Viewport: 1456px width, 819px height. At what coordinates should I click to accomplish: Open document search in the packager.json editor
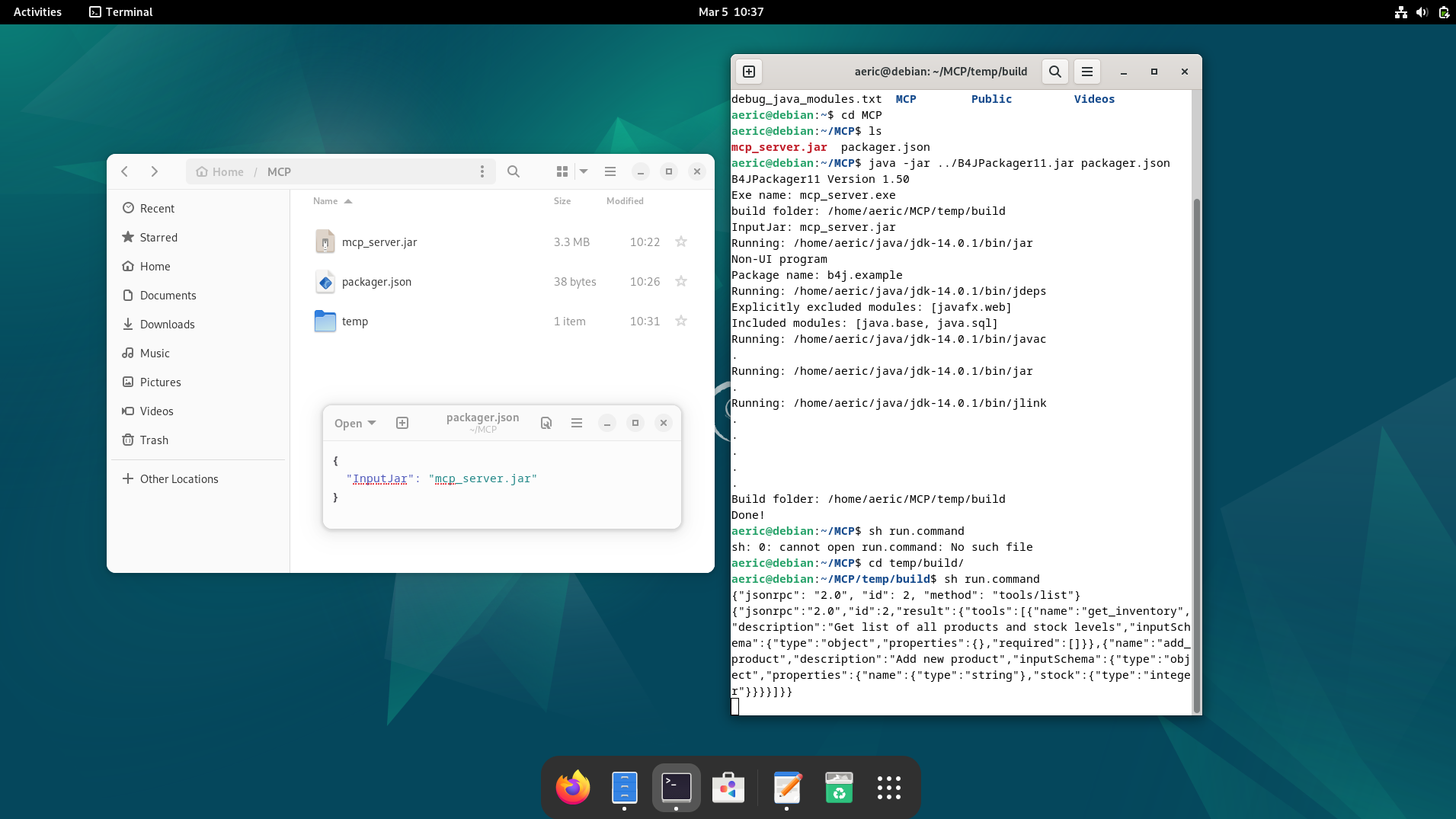pos(546,423)
